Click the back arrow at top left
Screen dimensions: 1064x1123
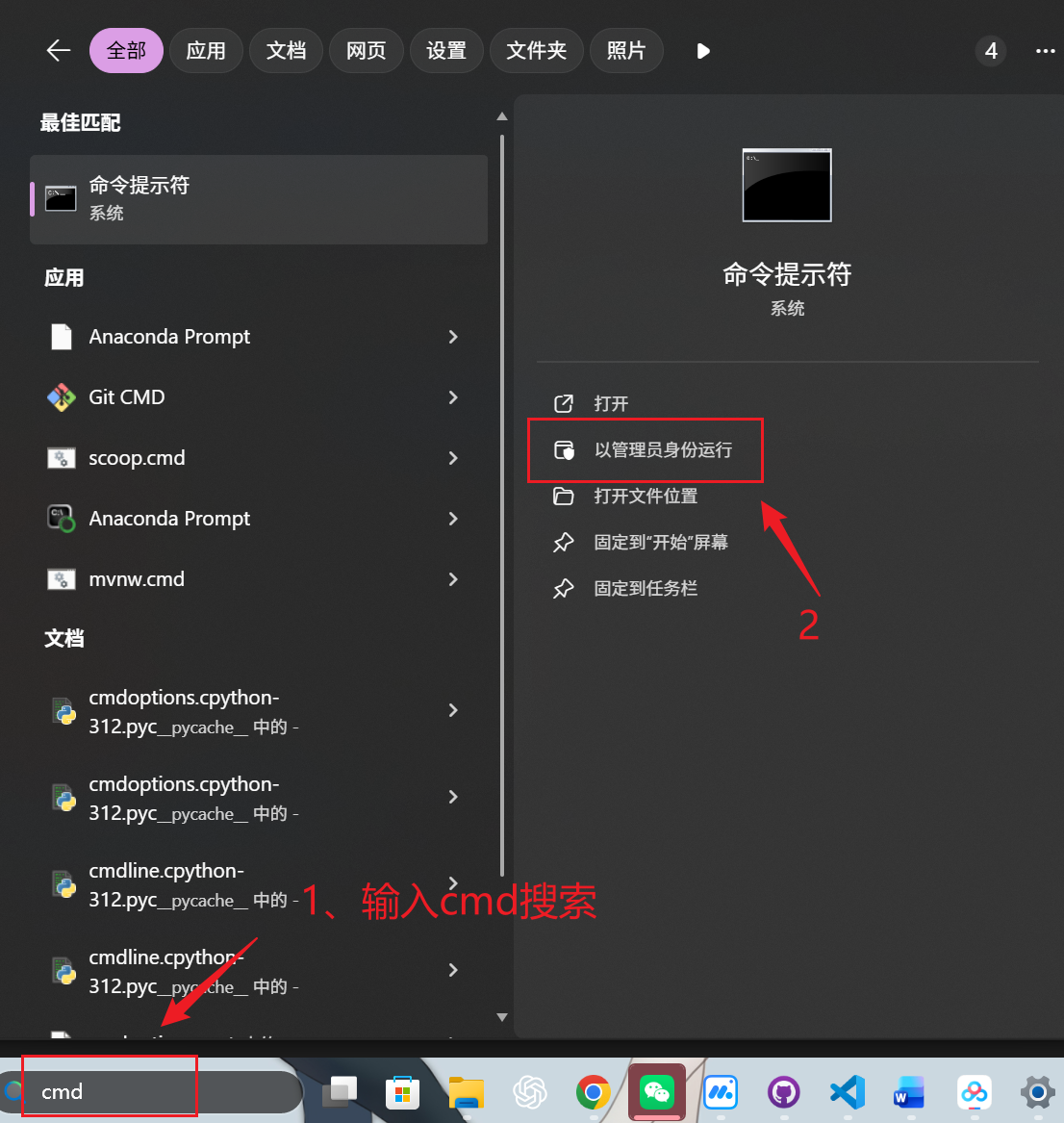point(58,50)
